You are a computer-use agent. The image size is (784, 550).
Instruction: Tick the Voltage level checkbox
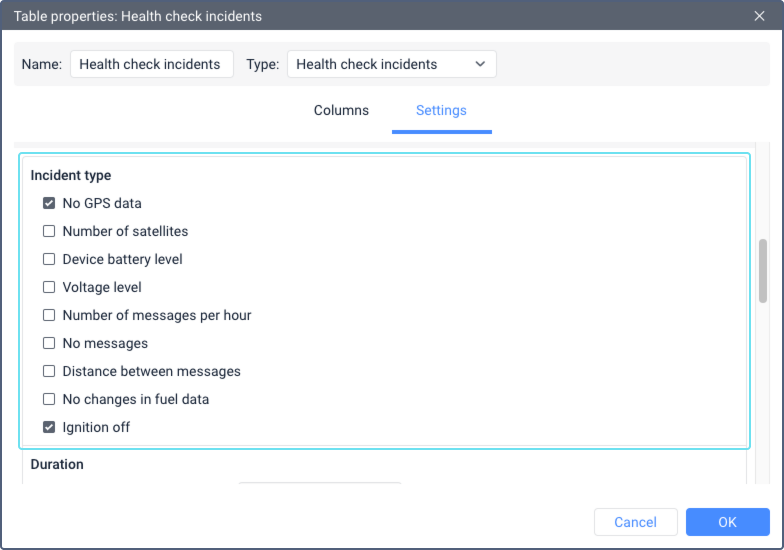tap(49, 287)
